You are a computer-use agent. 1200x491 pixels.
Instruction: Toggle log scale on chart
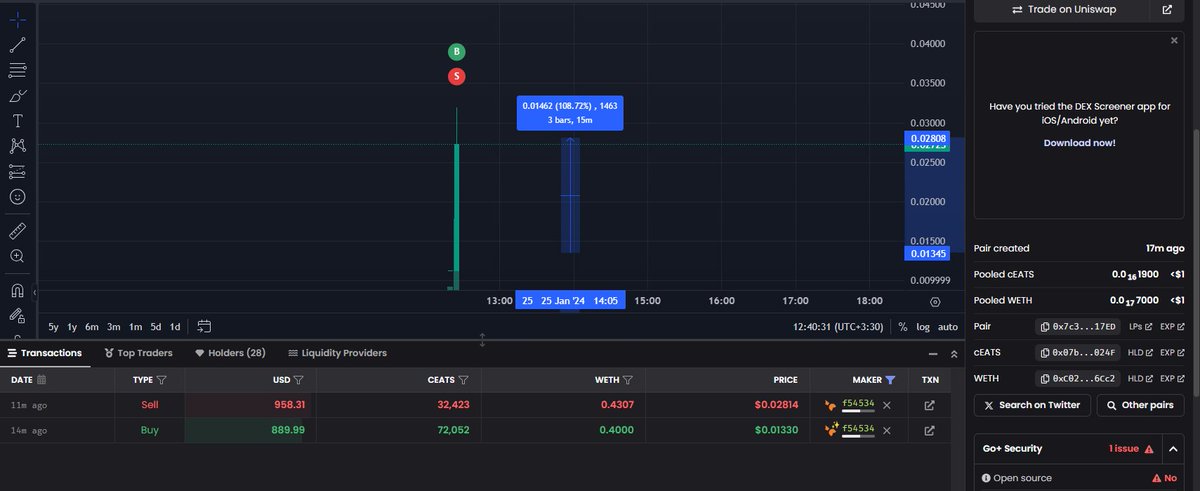(x=922, y=326)
